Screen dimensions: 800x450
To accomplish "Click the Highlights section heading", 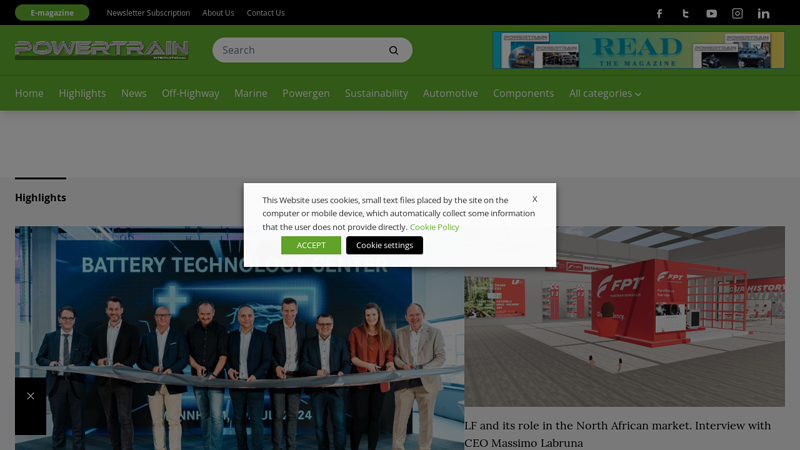I will coord(40,197).
